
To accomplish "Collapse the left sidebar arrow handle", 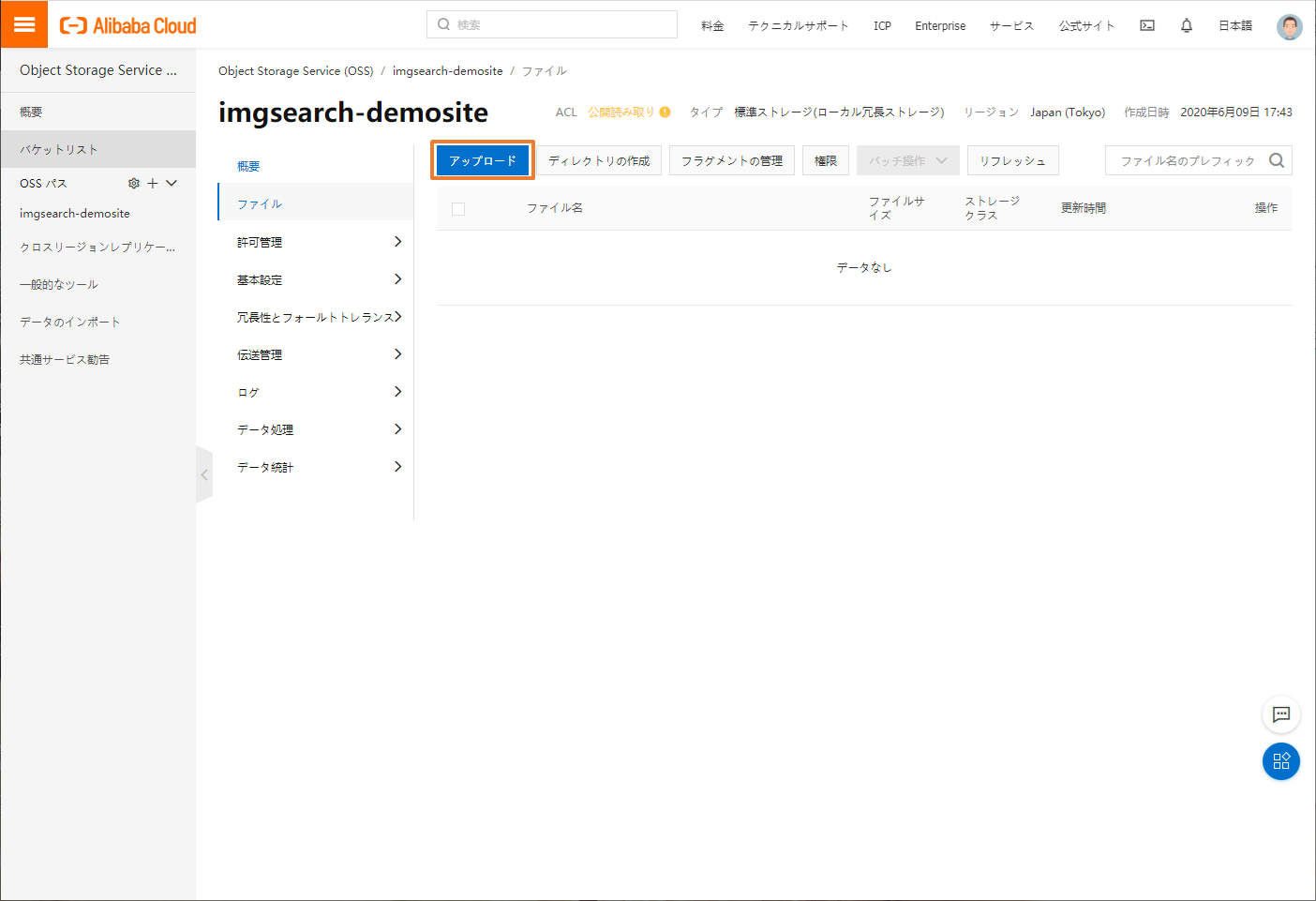I will pyautogui.click(x=204, y=474).
